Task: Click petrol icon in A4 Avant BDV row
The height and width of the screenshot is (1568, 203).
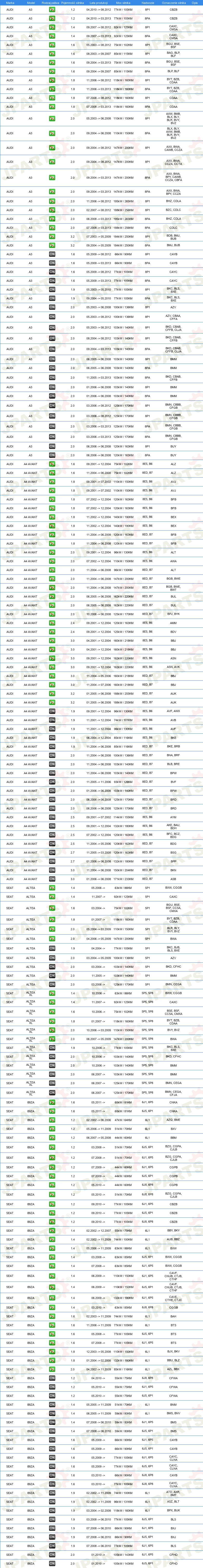Action: [52, 632]
